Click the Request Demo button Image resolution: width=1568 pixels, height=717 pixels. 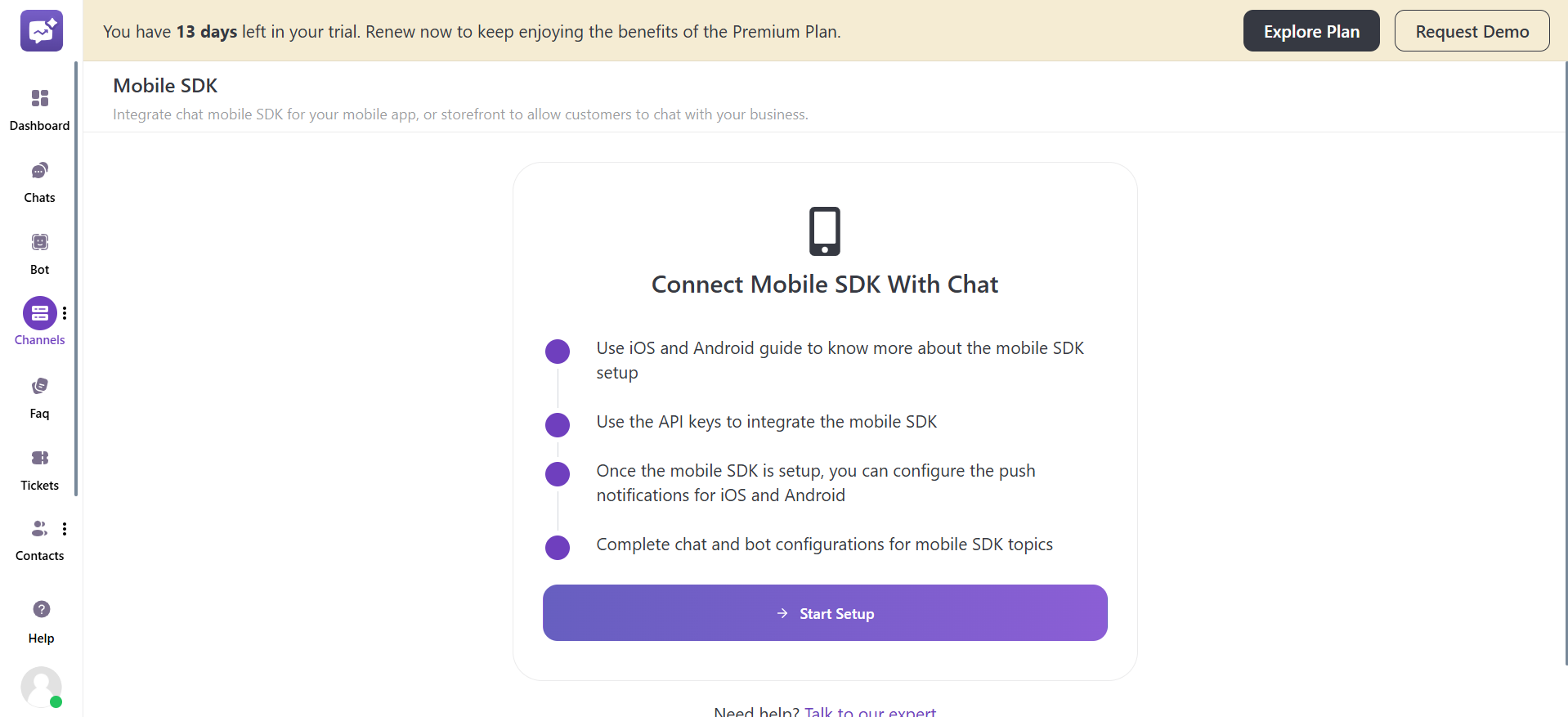(1472, 30)
